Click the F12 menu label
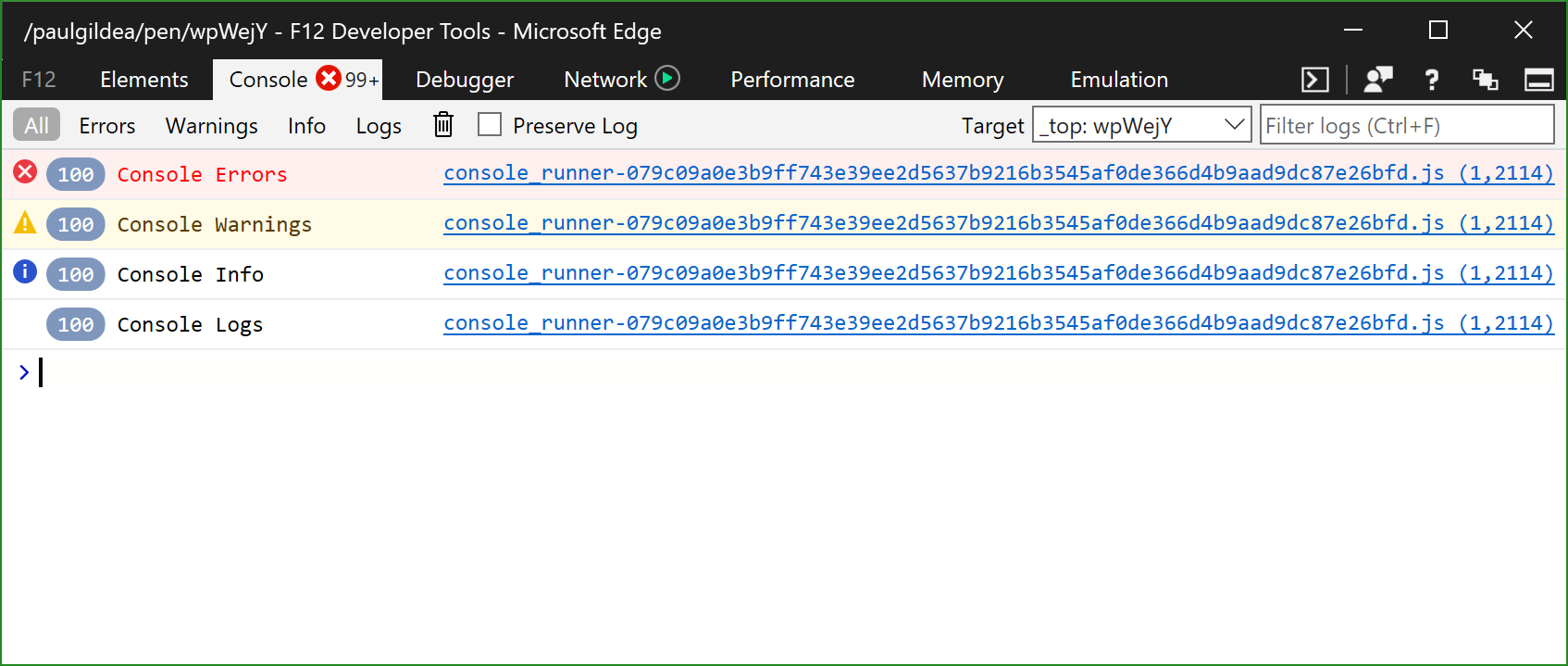Image resolution: width=1568 pixels, height=666 pixels. click(x=39, y=80)
